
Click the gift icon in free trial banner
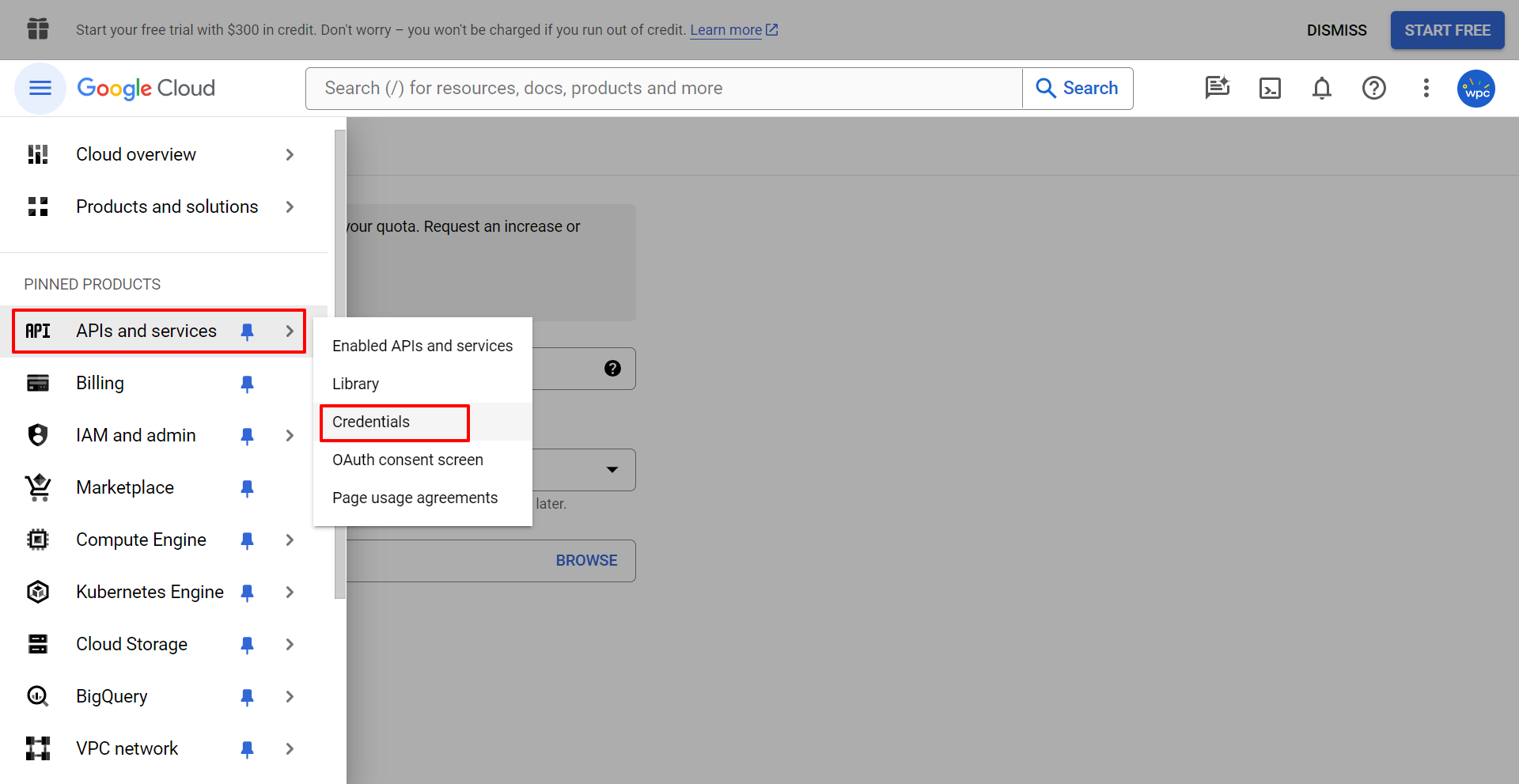[x=38, y=29]
